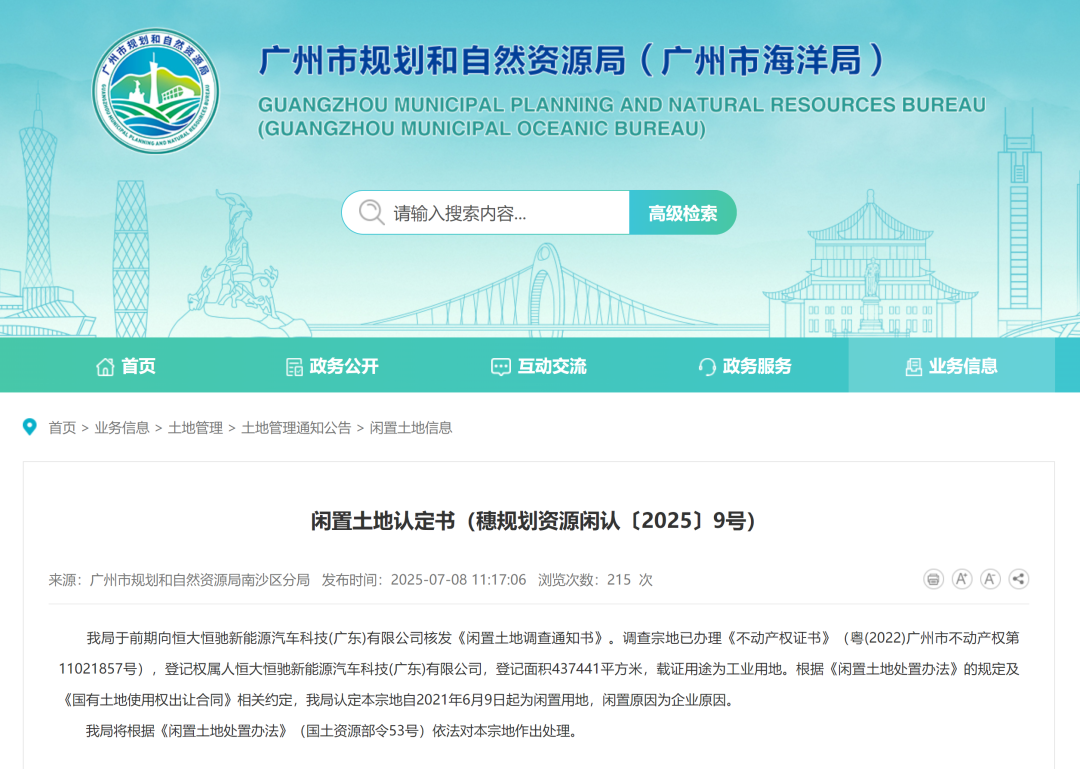Open the 业务信息 nav item
The width and height of the screenshot is (1080, 769).
click(x=951, y=365)
